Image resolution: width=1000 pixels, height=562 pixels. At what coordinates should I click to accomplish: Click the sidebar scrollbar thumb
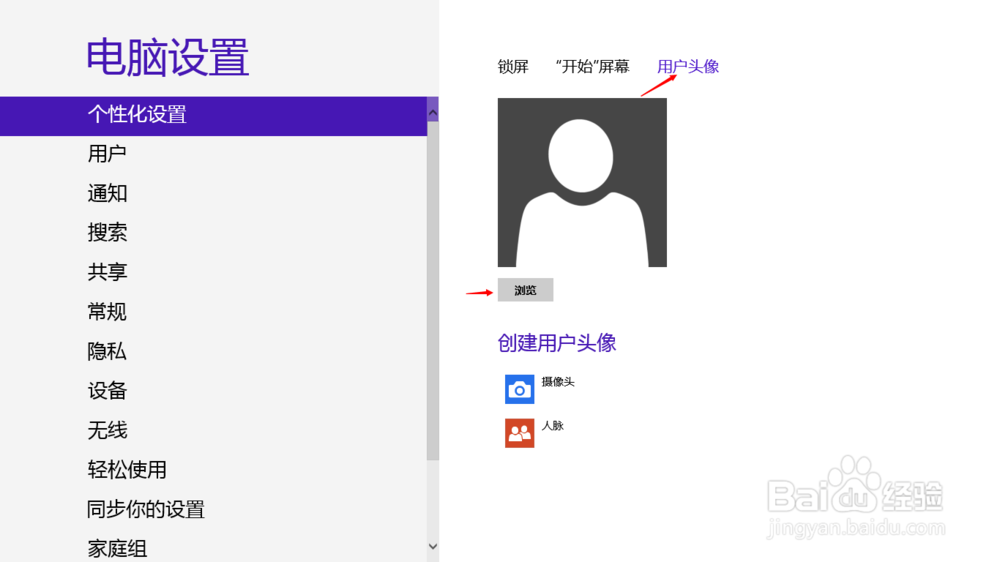tap(433, 291)
